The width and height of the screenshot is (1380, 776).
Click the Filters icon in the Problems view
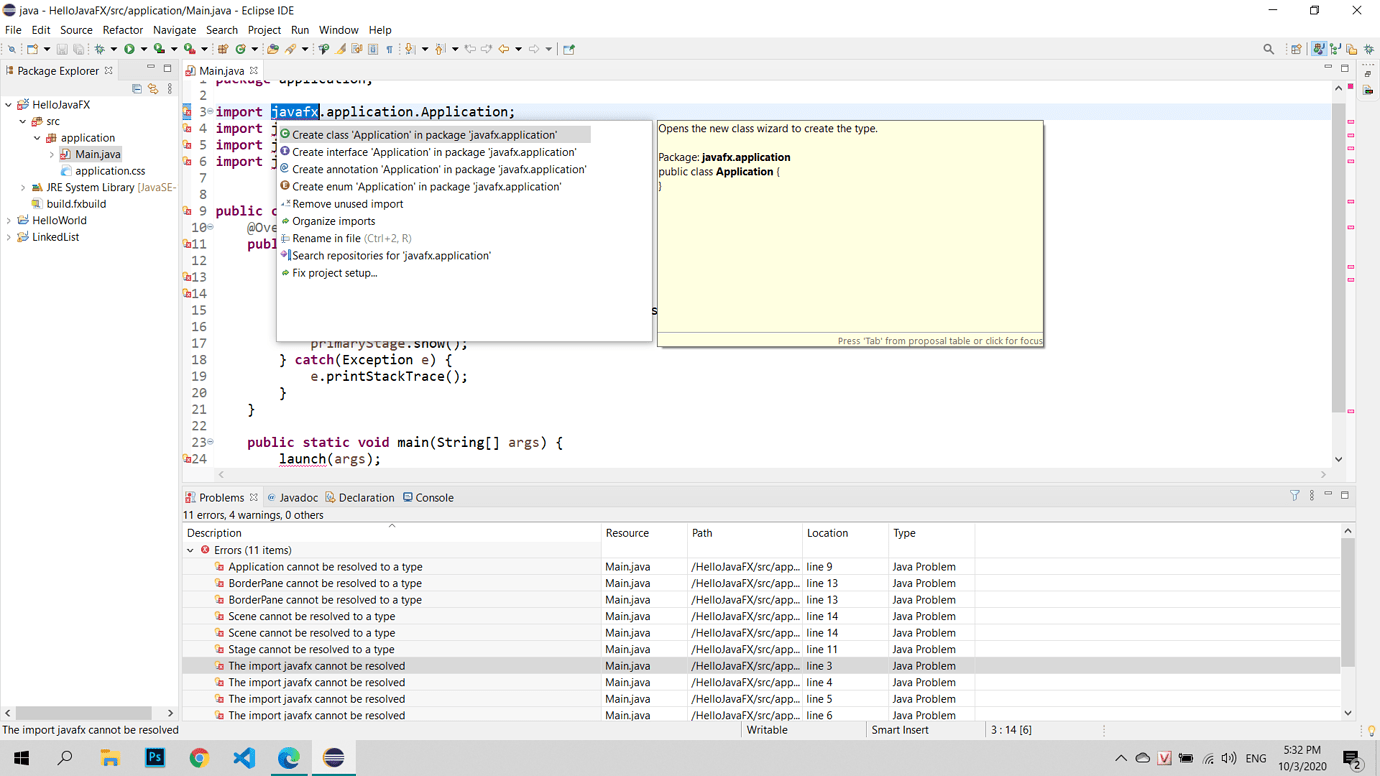[x=1294, y=495]
